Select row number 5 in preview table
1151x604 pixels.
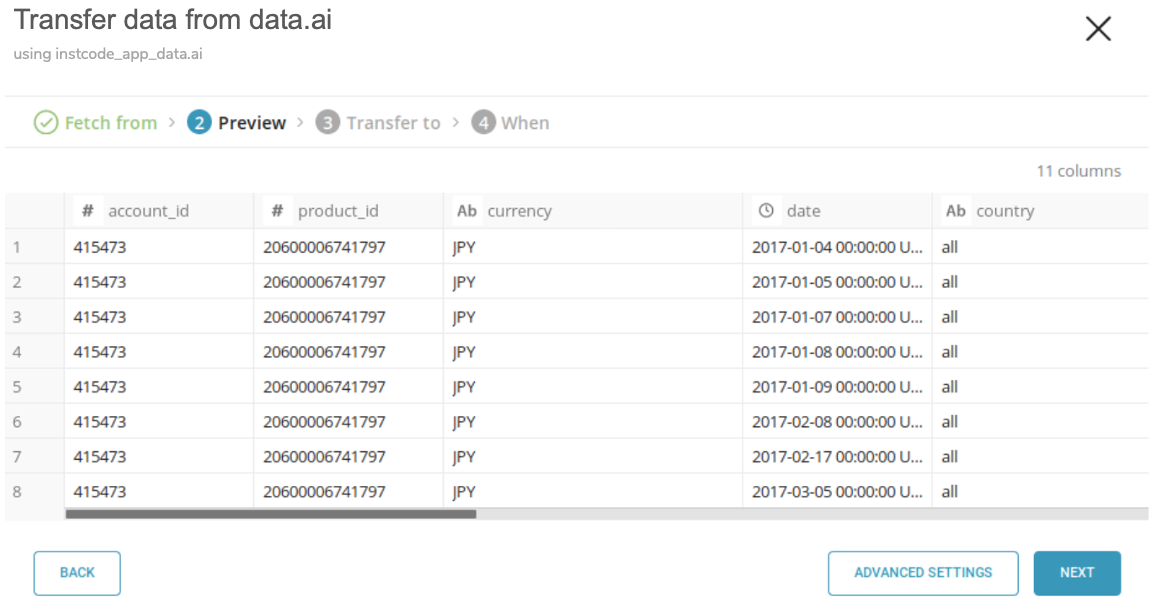[x=17, y=387]
